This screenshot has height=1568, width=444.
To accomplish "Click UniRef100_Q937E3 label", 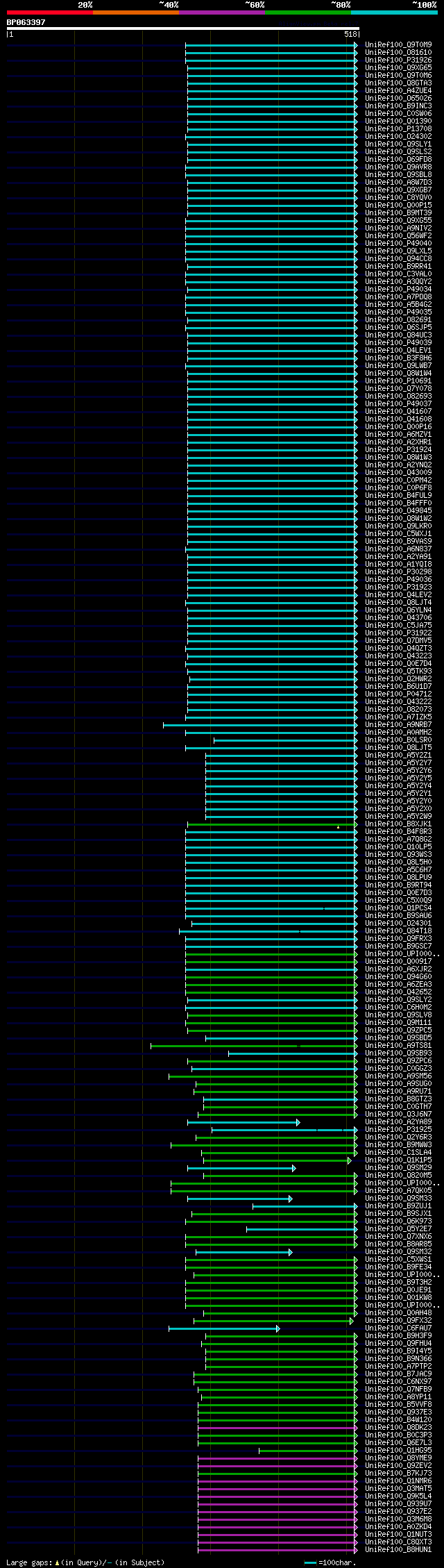I will click(399, 1412).
